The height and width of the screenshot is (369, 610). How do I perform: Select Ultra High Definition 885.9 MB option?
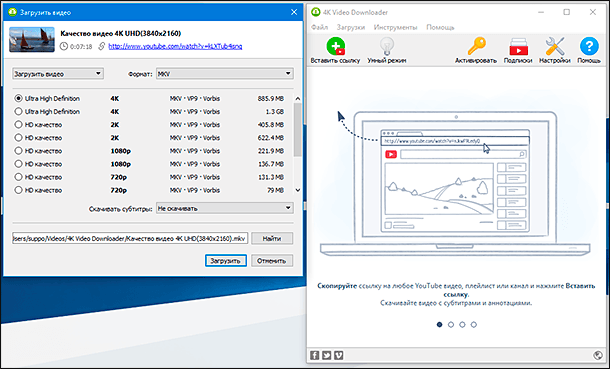(x=18, y=98)
